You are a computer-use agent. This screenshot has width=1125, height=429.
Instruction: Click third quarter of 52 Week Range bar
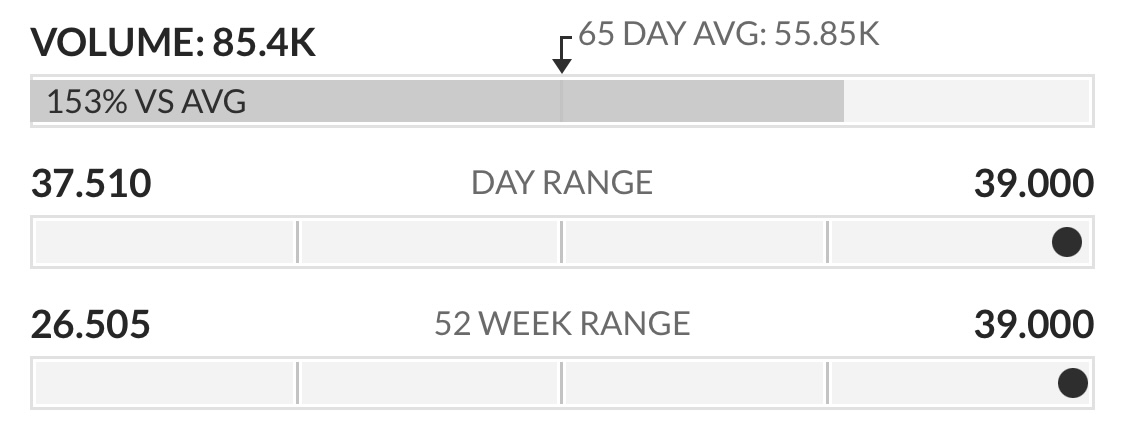click(695, 383)
